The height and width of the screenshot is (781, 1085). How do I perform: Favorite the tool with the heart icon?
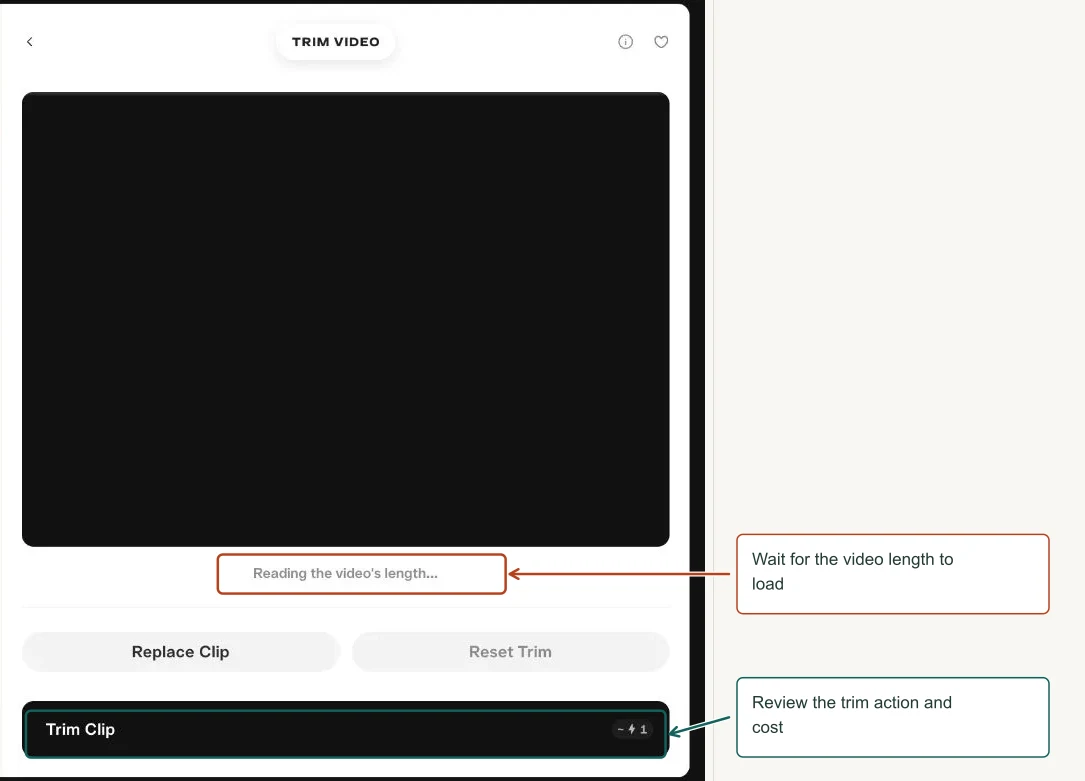pyautogui.click(x=661, y=42)
